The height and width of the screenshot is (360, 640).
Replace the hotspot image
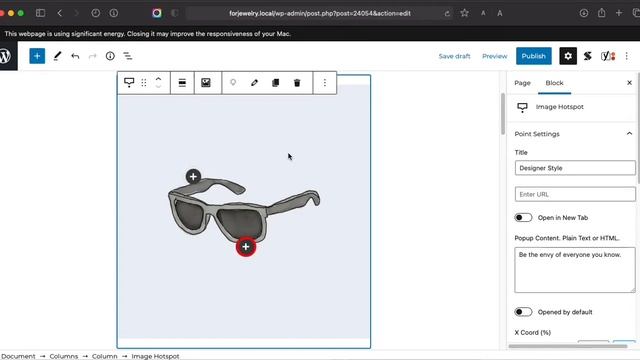click(x=206, y=83)
